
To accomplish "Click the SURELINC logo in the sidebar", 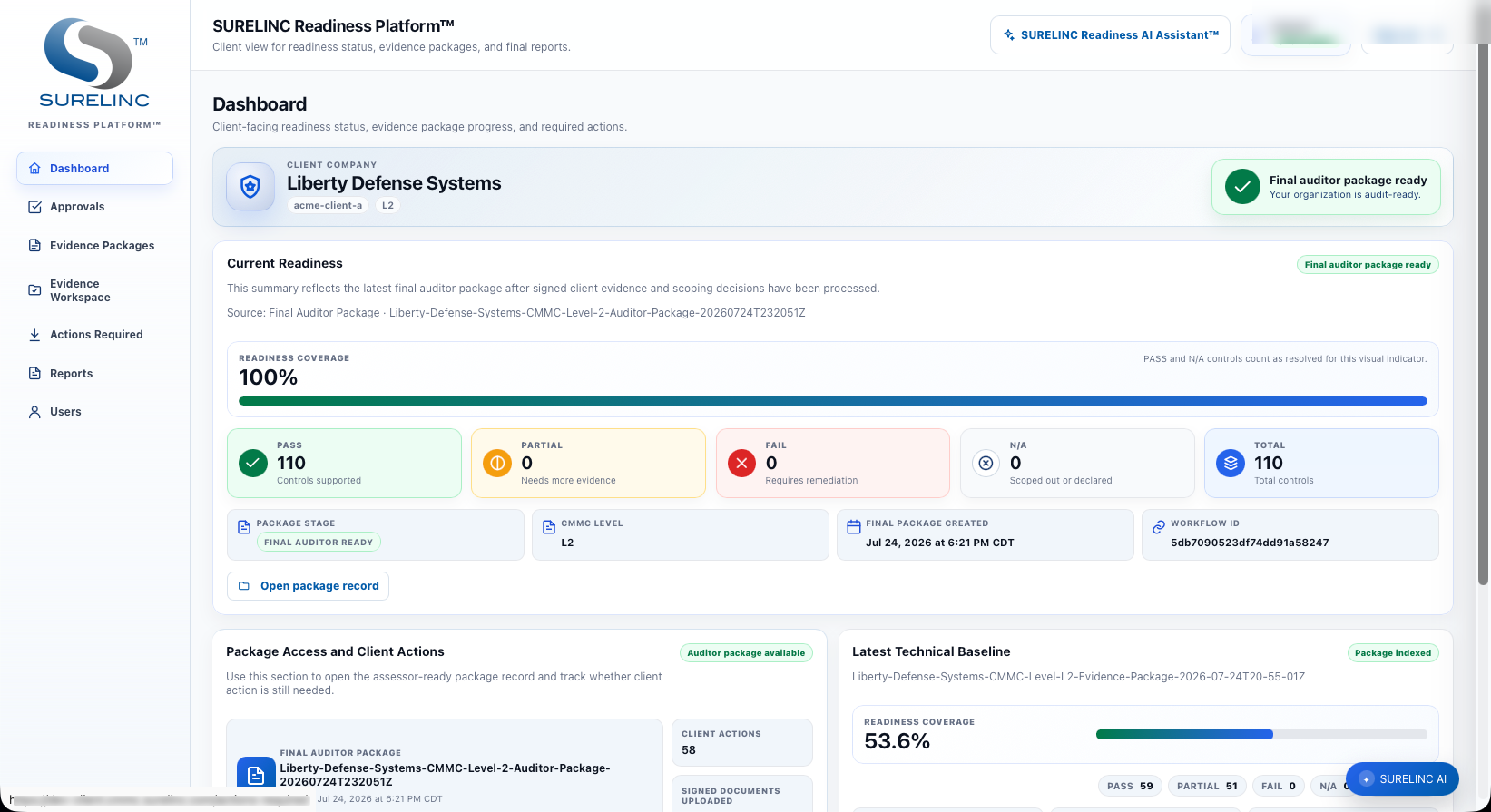I will pos(95,64).
